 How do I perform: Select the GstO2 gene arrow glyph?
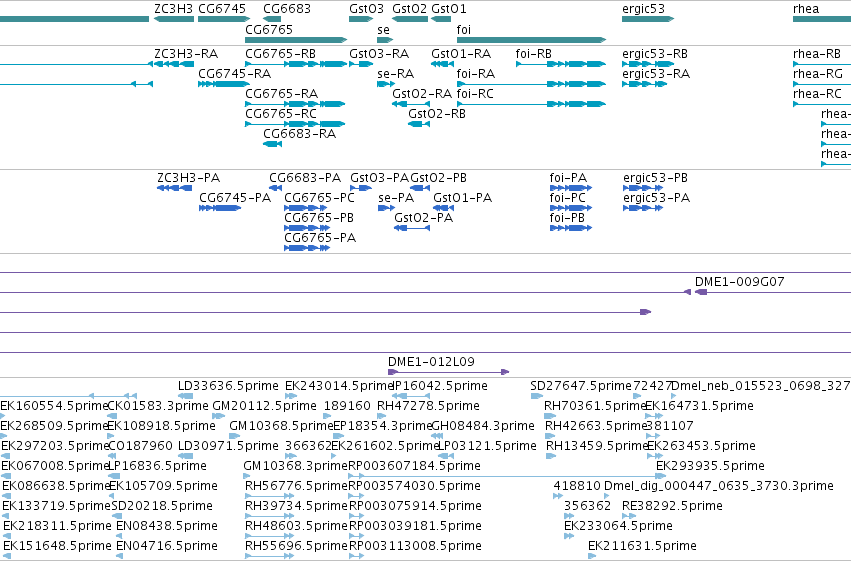click(410, 19)
